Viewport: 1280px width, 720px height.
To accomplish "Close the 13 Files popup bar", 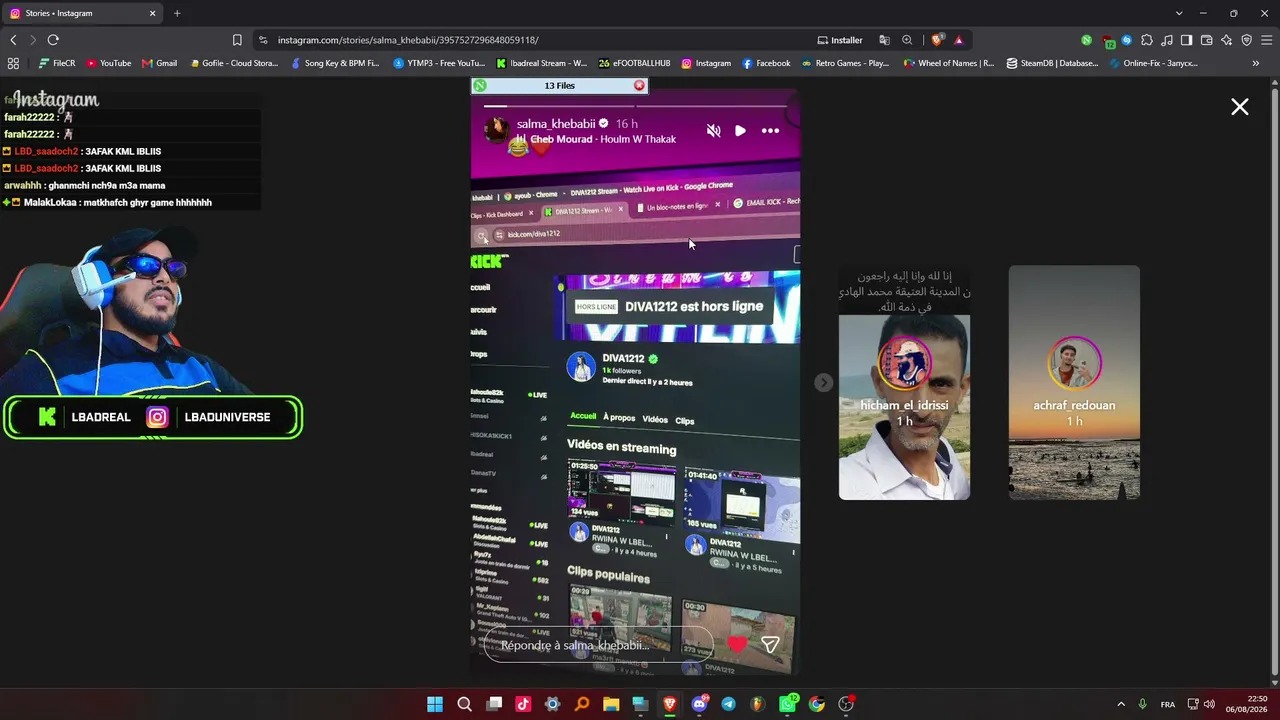I will tap(639, 86).
